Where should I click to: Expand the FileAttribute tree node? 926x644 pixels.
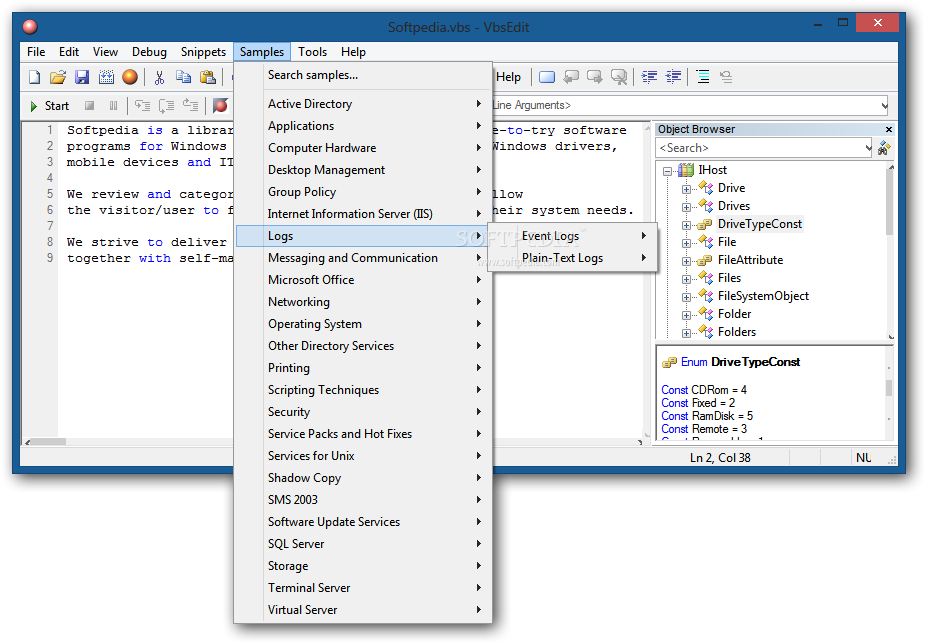(x=686, y=261)
